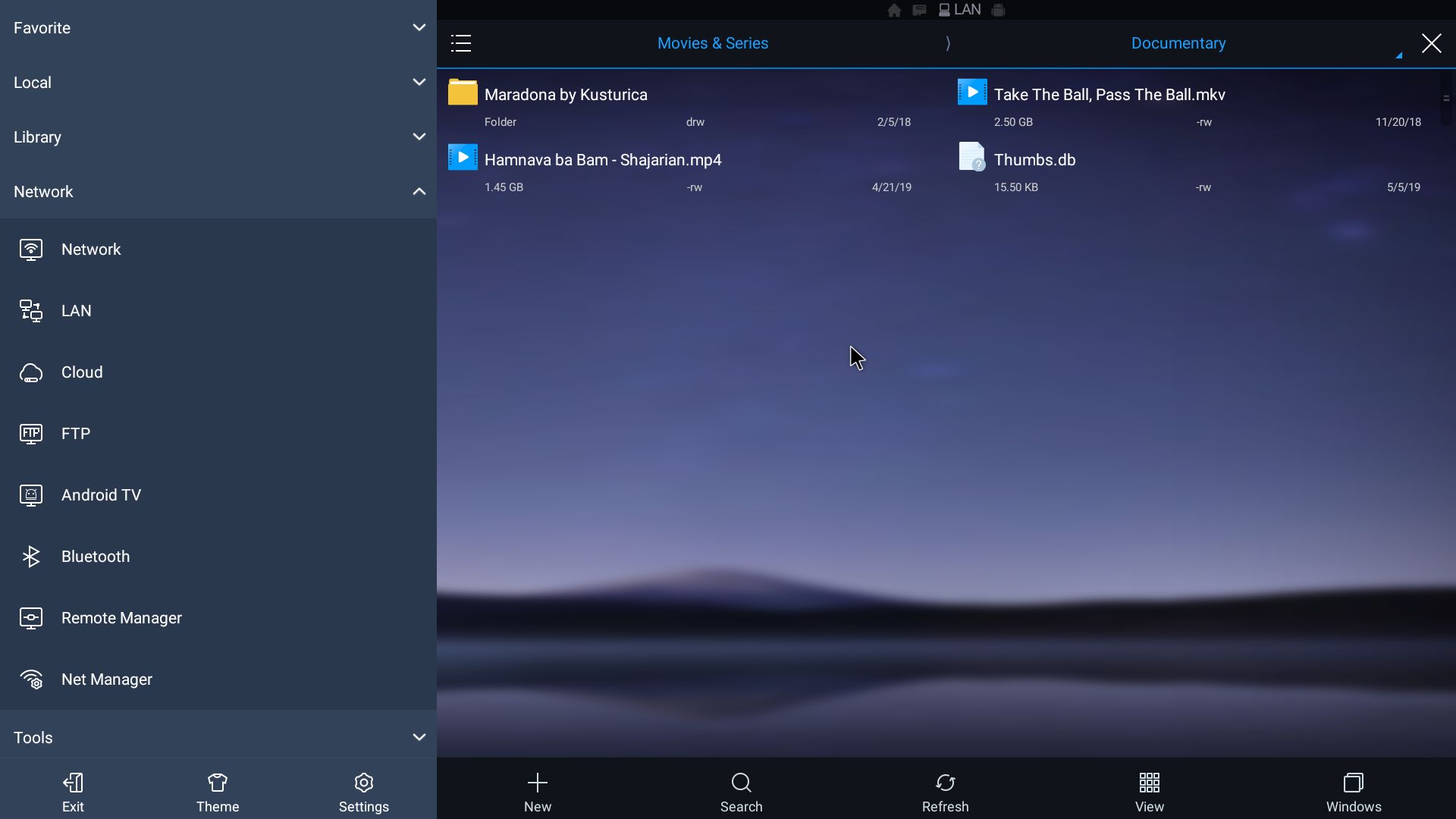This screenshot has width=1456, height=819.
Task: Go to Movies & Series breadcrumb
Action: coord(712,43)
